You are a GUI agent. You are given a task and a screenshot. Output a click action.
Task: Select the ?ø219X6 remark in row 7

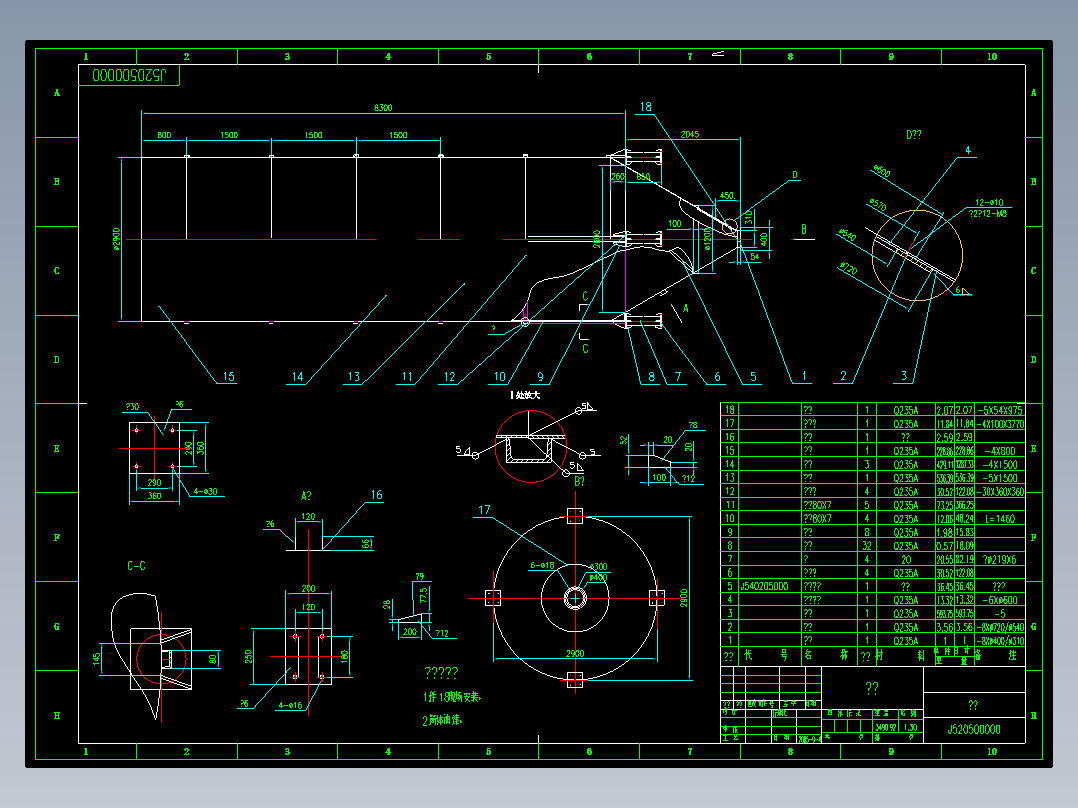pyautogui.click(x=1000, y=559)
